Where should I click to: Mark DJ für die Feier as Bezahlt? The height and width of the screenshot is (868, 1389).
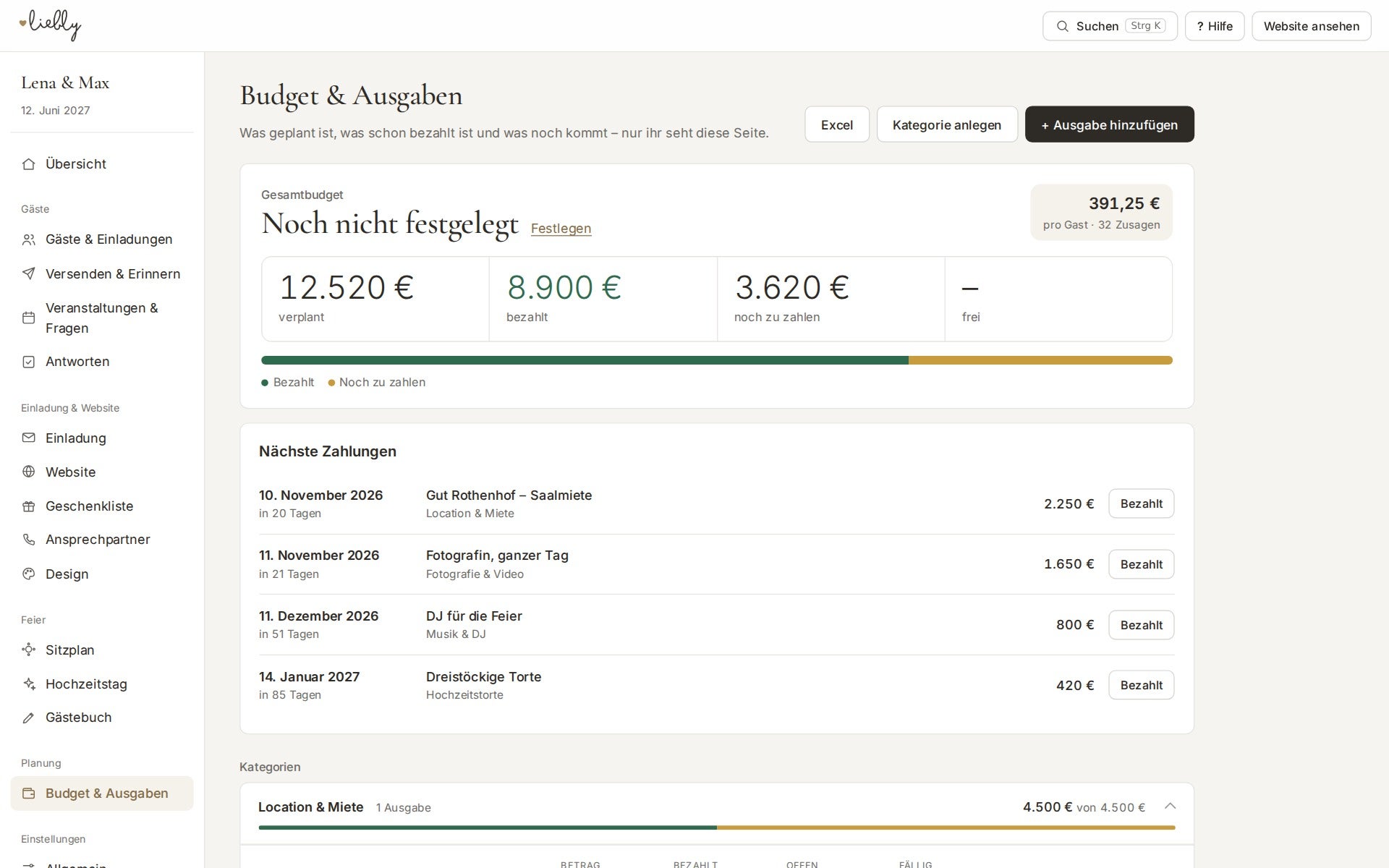pyautogui.click(x=1141, y=625)
